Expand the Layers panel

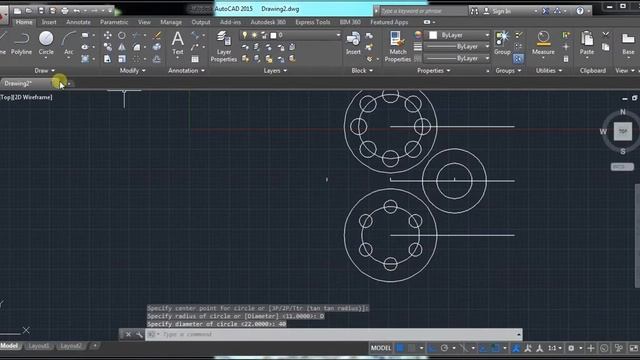point(275,71)
